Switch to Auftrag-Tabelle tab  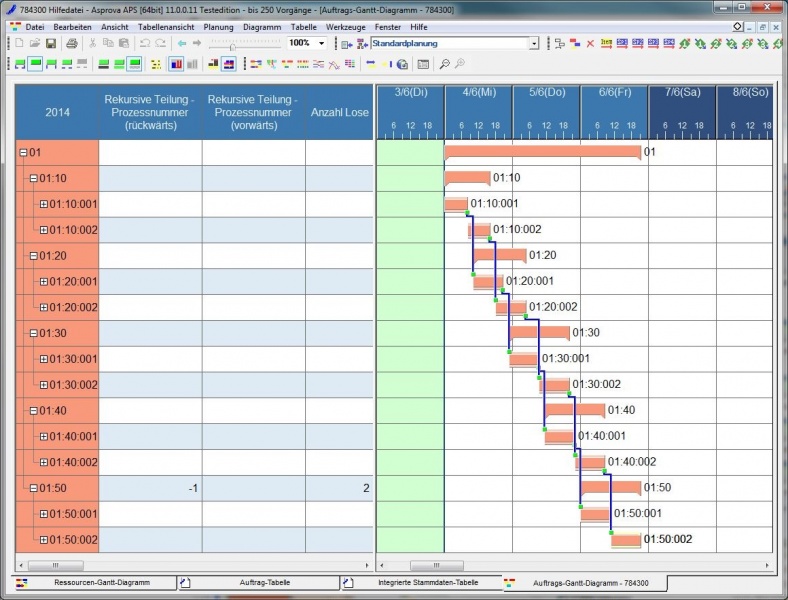click(265, 582)
